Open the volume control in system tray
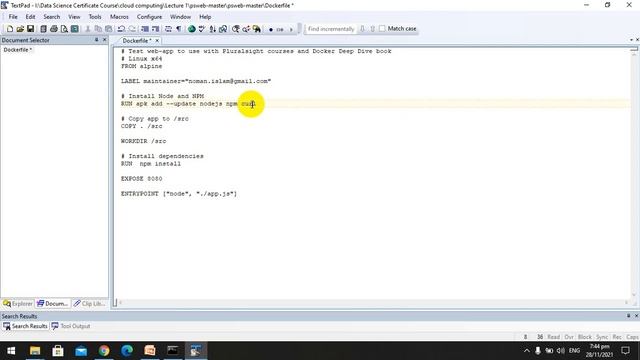This screenshot has width=640, height=360. point(561,351)
